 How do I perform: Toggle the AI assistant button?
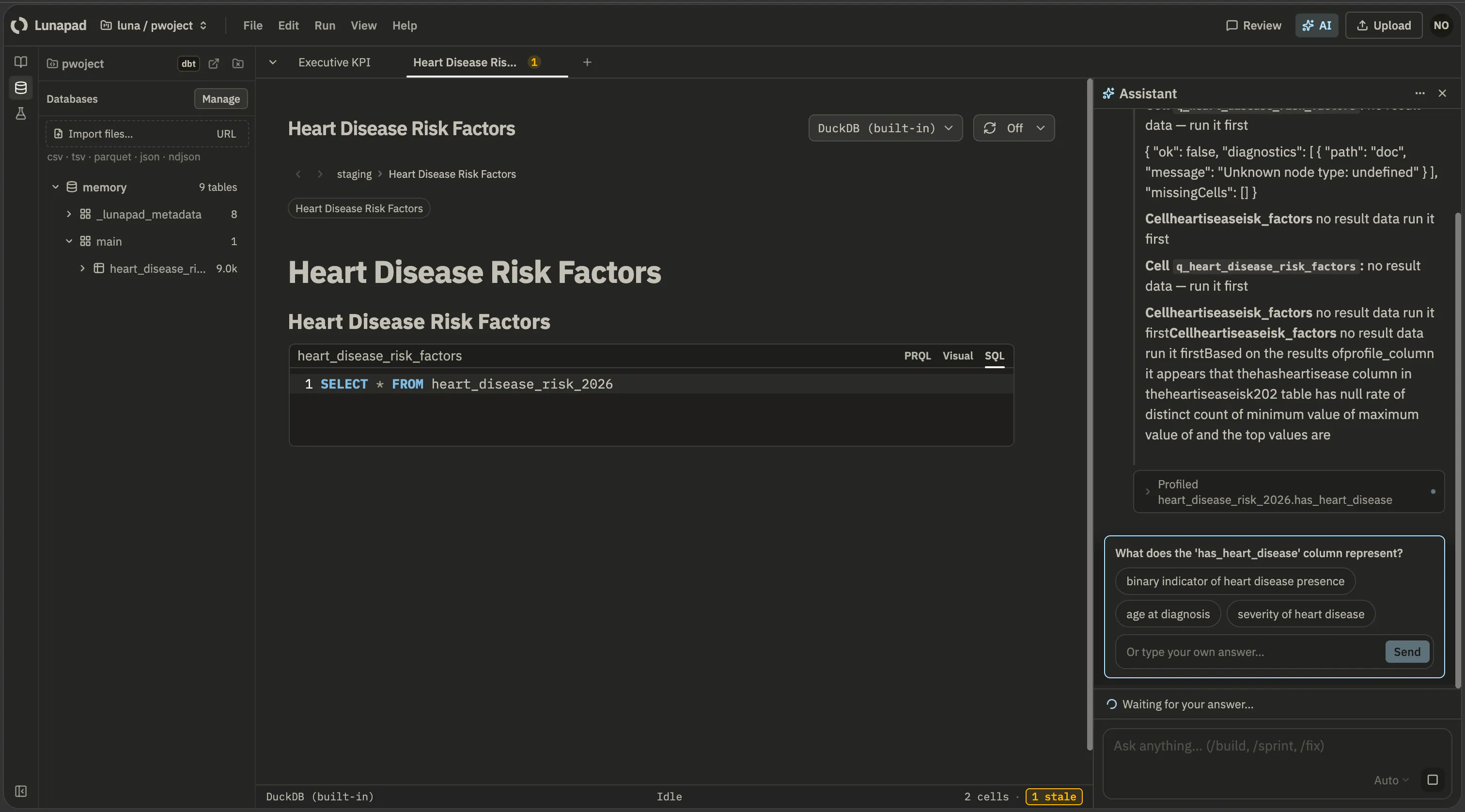pyautogui.click(x=1317, y=26)
